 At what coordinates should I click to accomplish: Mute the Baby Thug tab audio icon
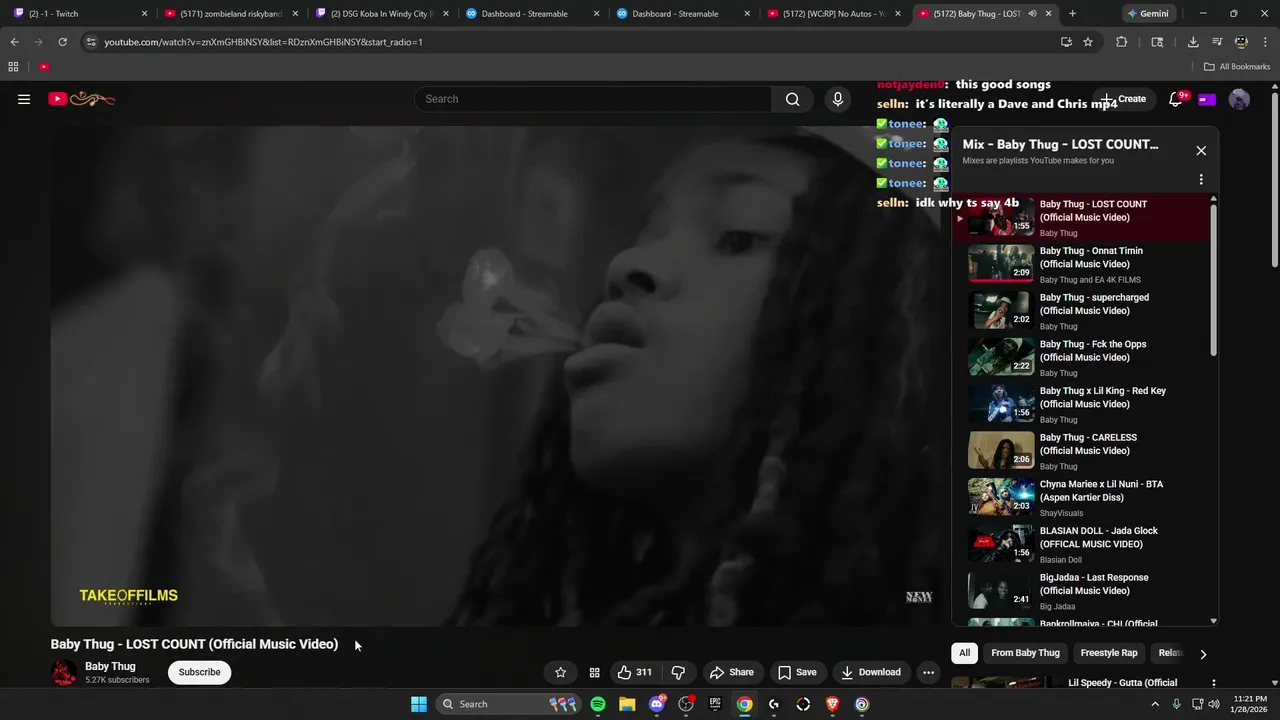point(1032,14)
